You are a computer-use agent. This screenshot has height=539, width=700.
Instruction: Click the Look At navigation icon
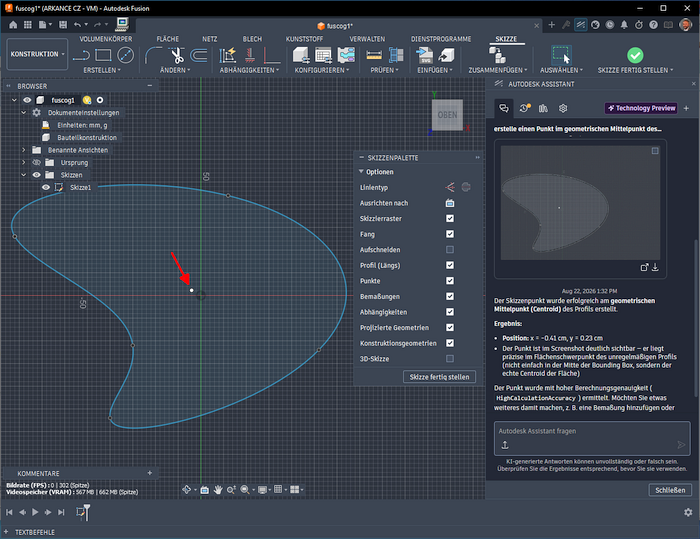pos(204,490)
